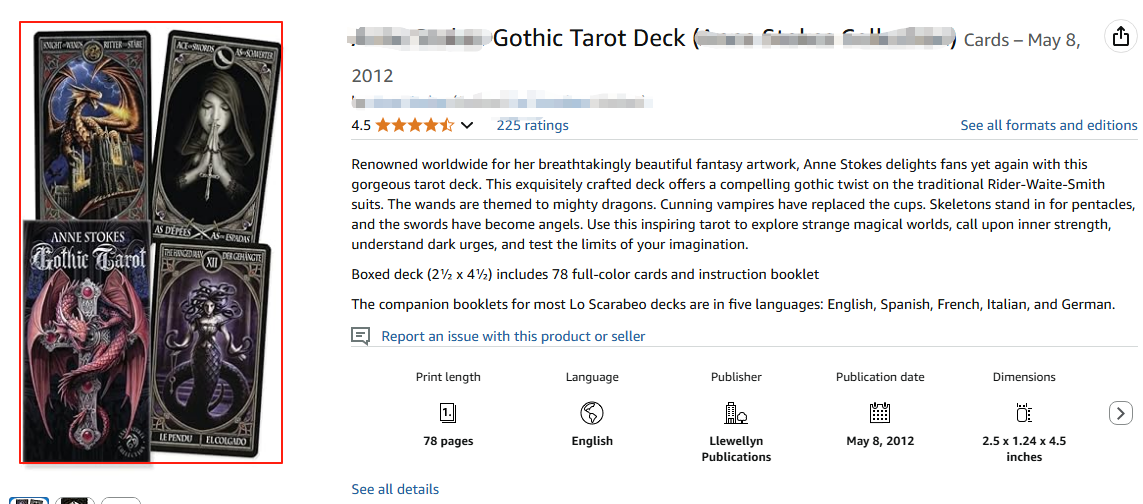1143x504 pixels.
Task: Select the second image thumbnail below
Action: pyautogui.click(x=75, y=499)
